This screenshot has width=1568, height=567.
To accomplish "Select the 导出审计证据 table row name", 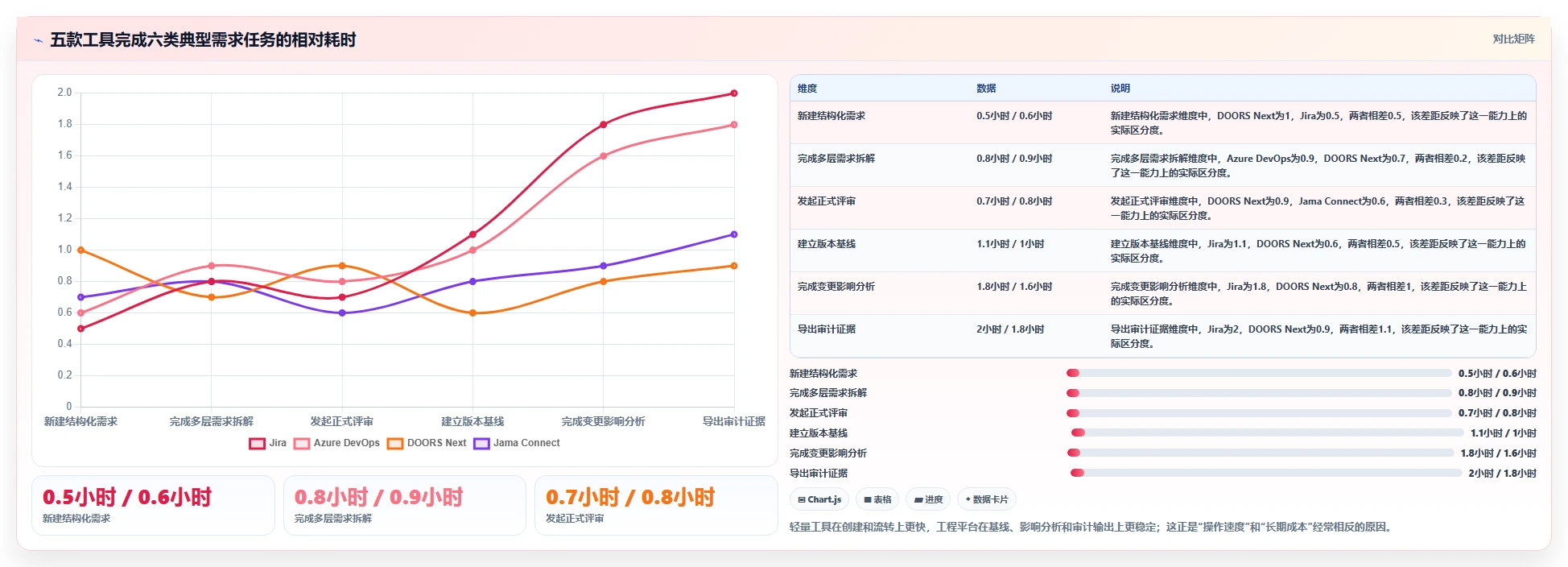I will pyautogui.click(x=827, y=329).
